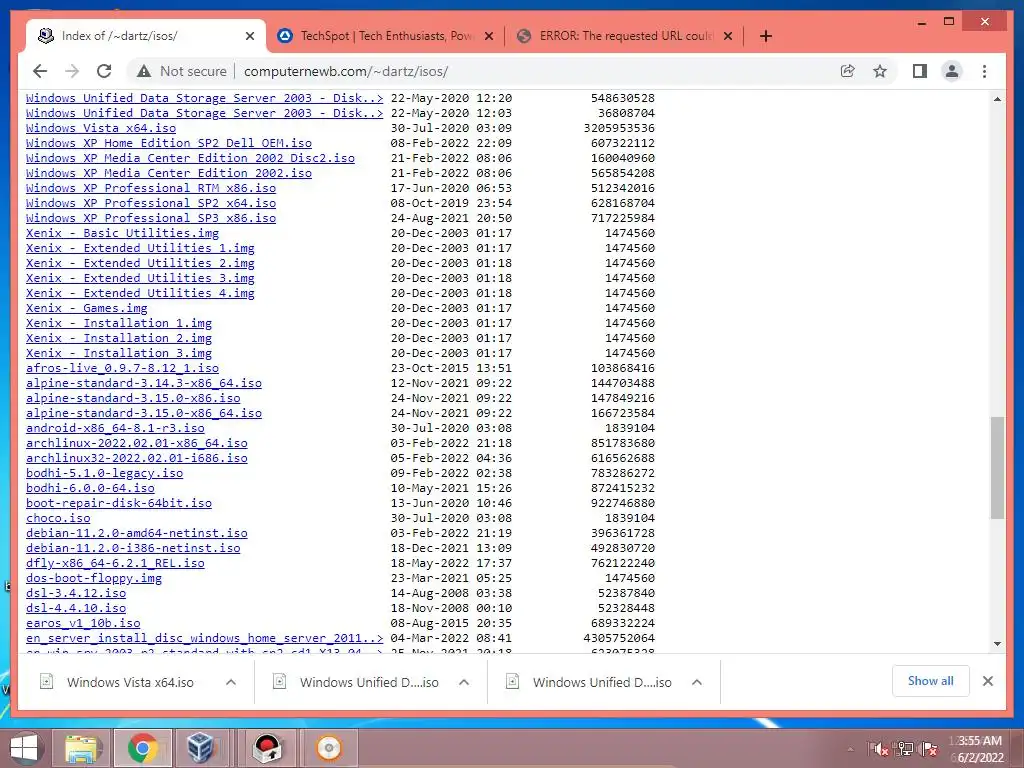Close the Index of /~dartz/isos/ tab
Image resolution: width=1024 pixels, height=768 pixels.
tap(249, 36)
